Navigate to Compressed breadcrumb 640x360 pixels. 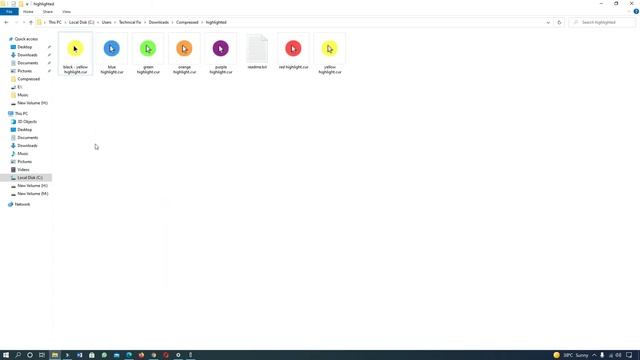pos(187,22)
